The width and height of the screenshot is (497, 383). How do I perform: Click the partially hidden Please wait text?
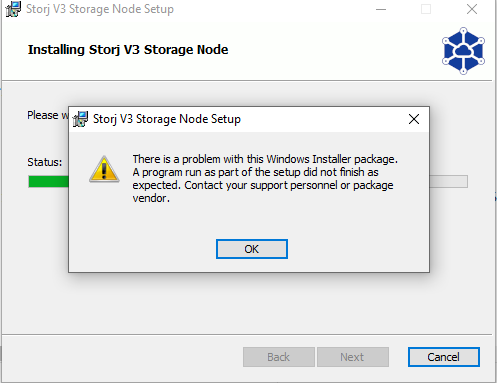coord(48,115)
